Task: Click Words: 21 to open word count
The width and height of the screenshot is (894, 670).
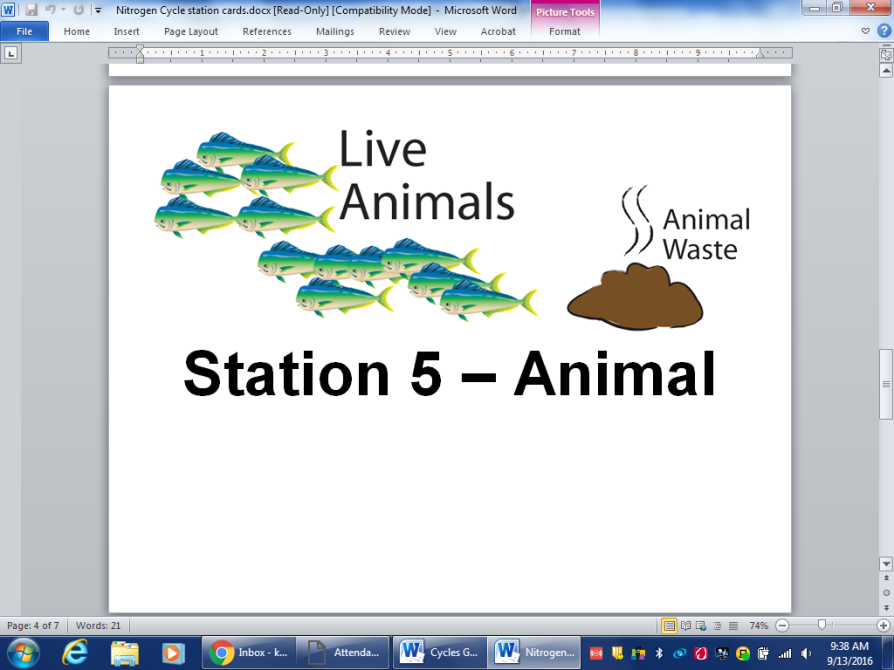Action: tap(97, 625)
